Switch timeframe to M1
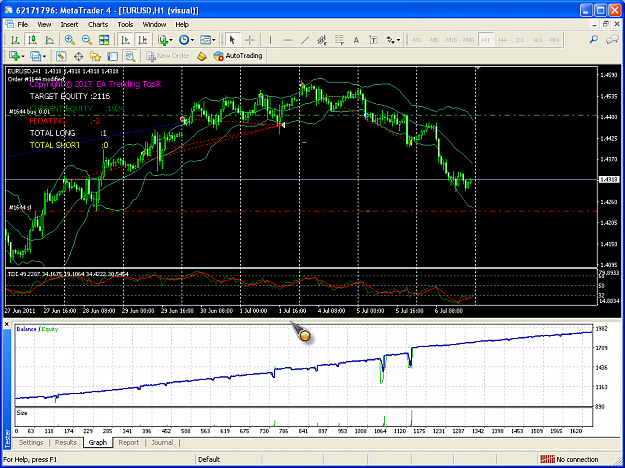The image size is (625, 468). 417,40
